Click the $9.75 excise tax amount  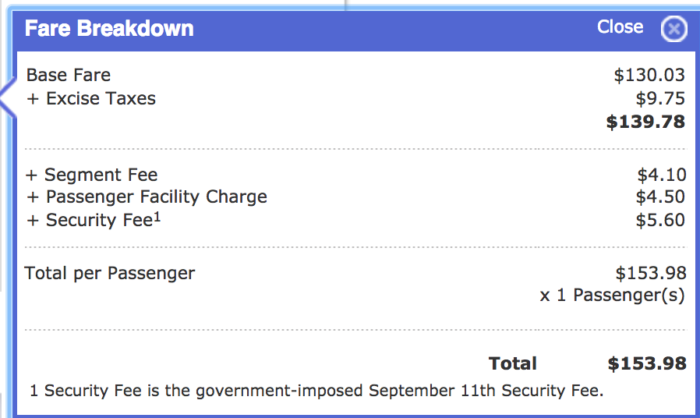coord(660,99)
